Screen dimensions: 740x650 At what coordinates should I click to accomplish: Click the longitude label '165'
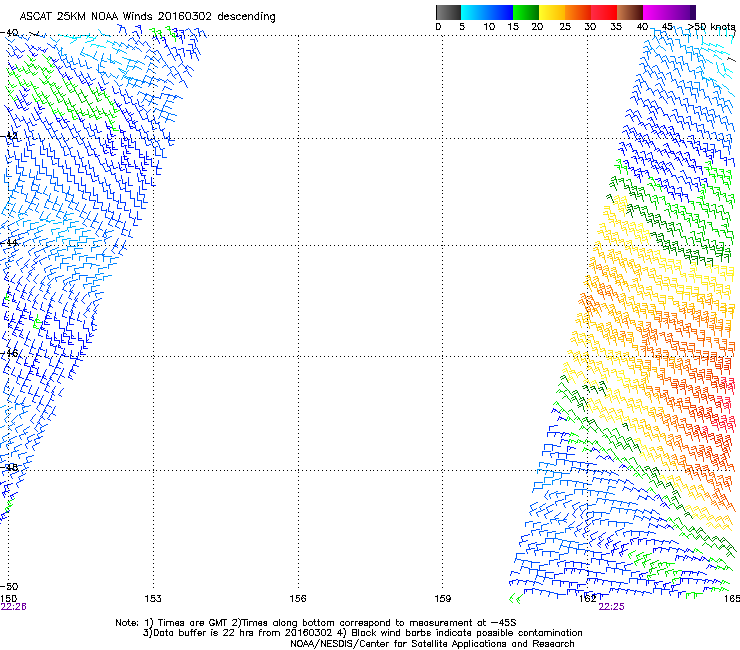(732, 599)
